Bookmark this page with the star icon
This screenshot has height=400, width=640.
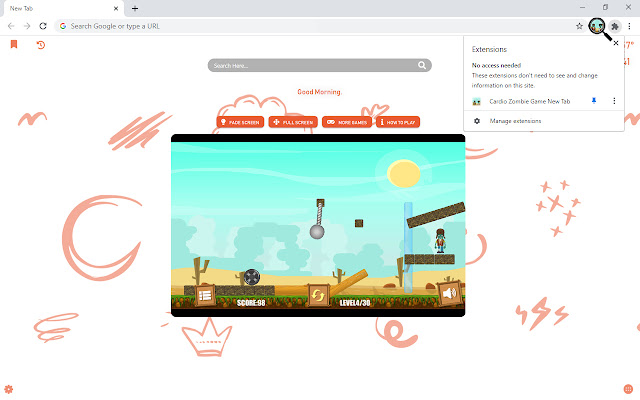click(x=579, y=26)
